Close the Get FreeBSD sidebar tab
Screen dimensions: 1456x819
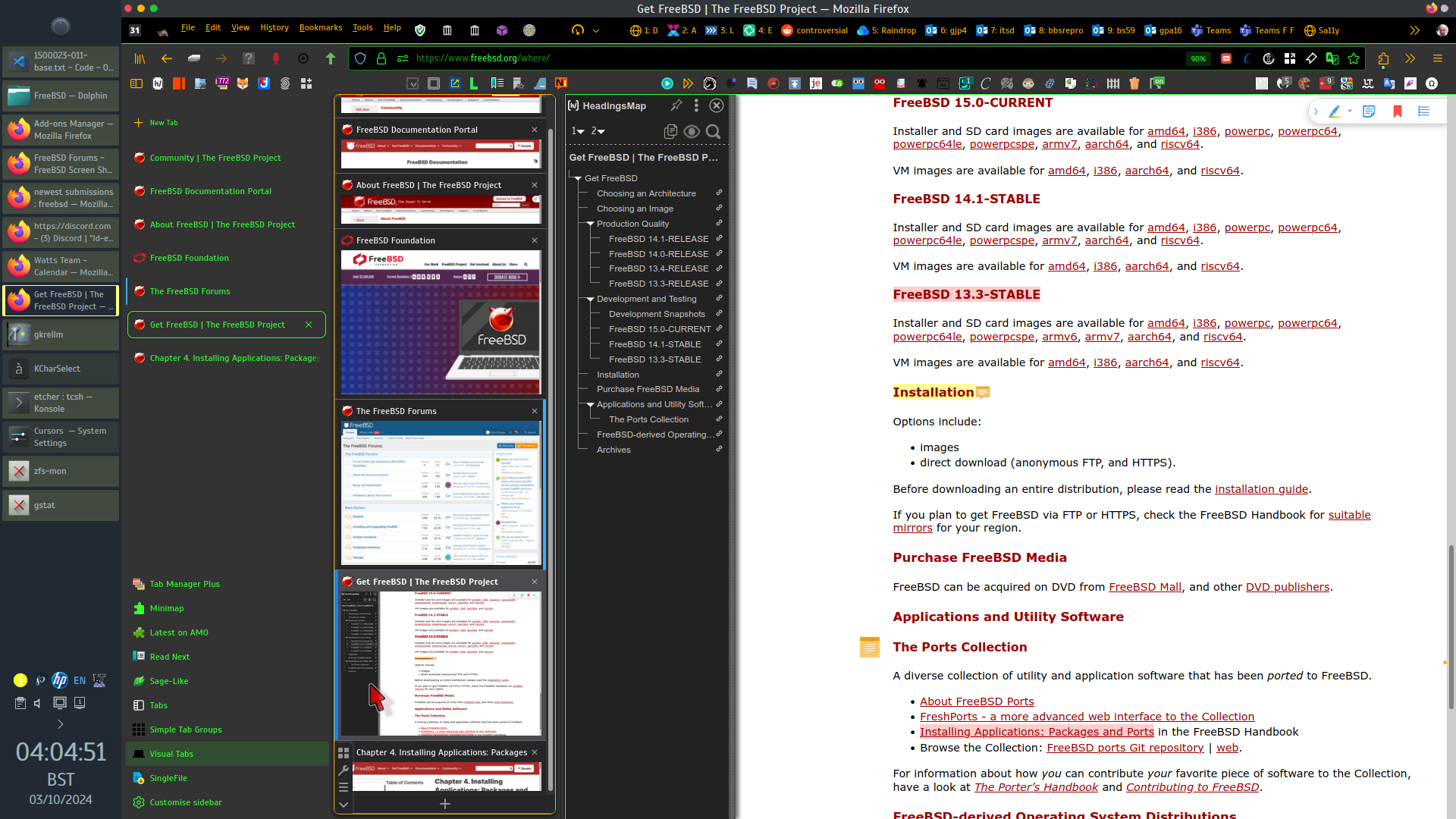pos(309,325)
